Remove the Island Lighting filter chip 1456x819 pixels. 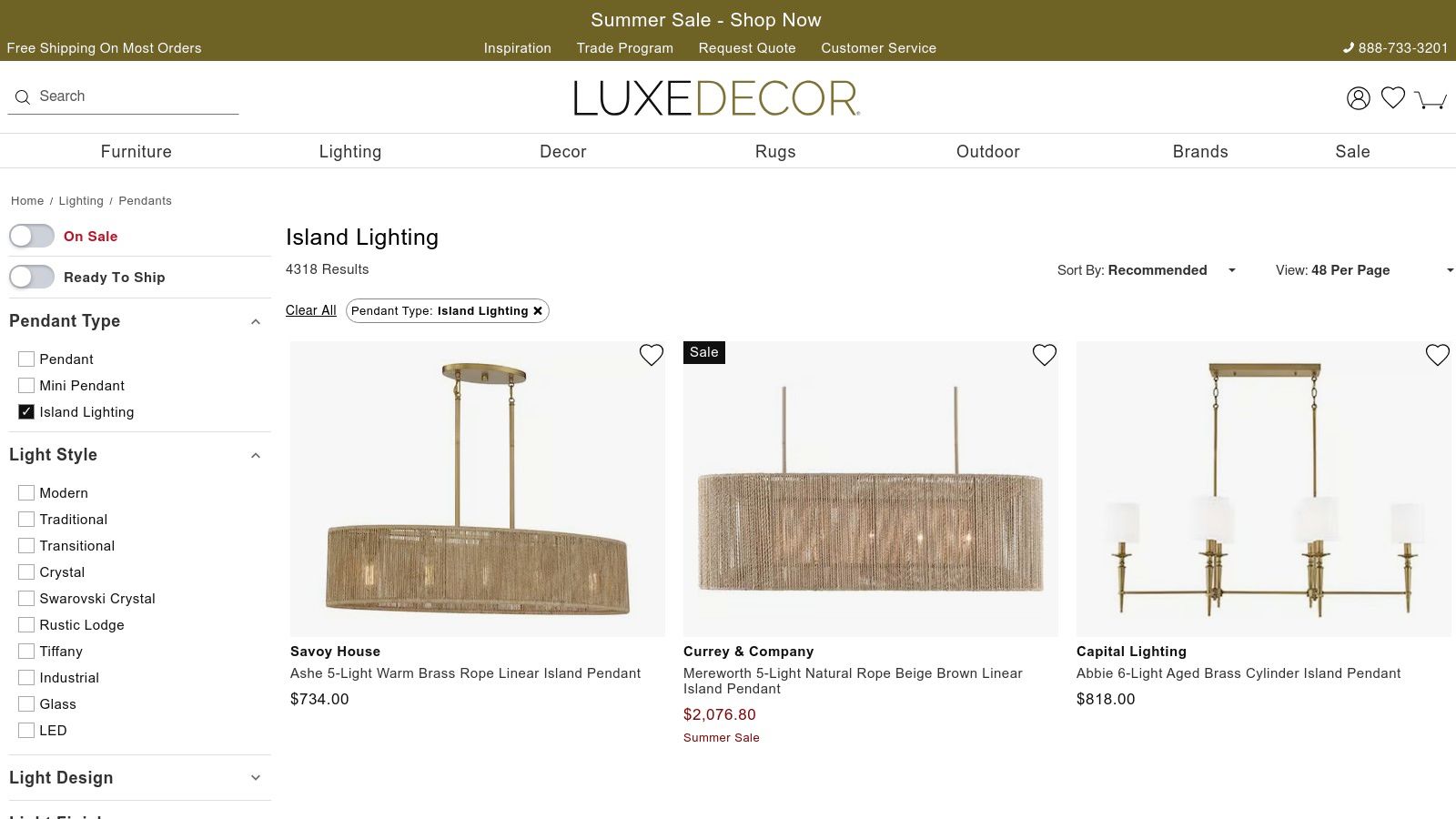pyautogui.click(x=539, y=310)
